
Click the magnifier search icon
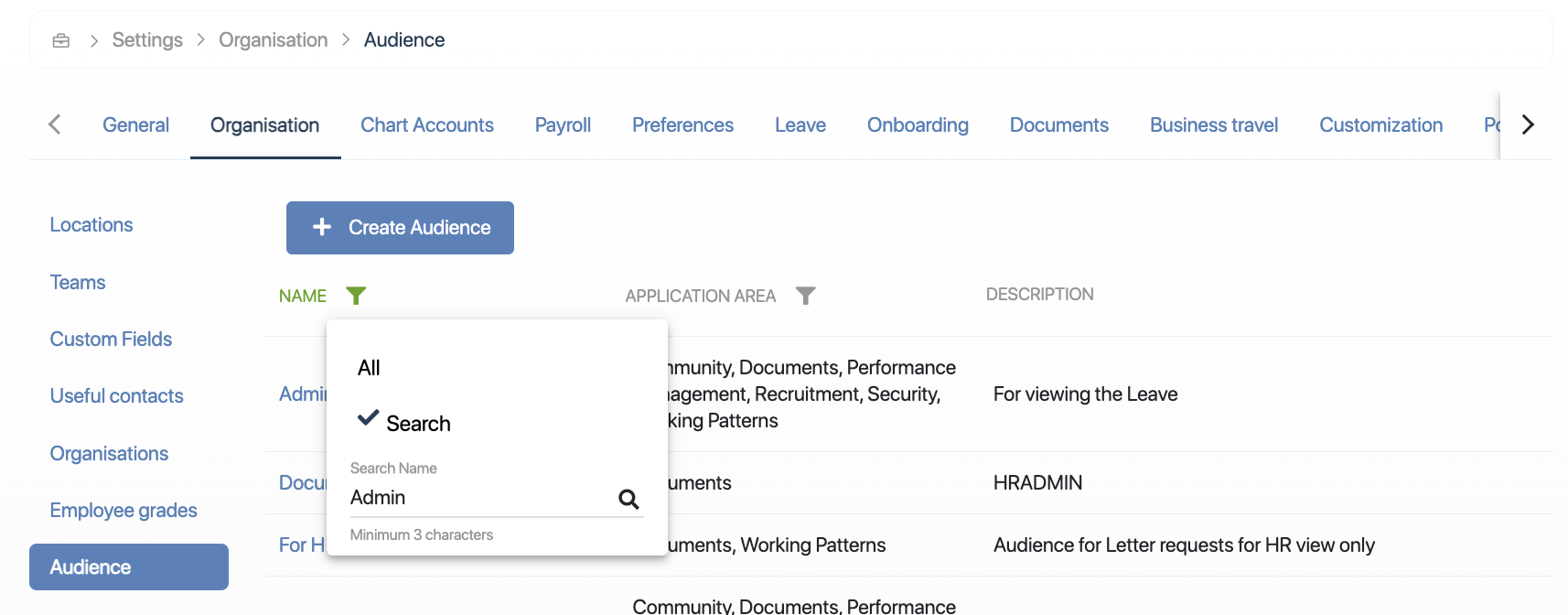click(x=628, y=499)
